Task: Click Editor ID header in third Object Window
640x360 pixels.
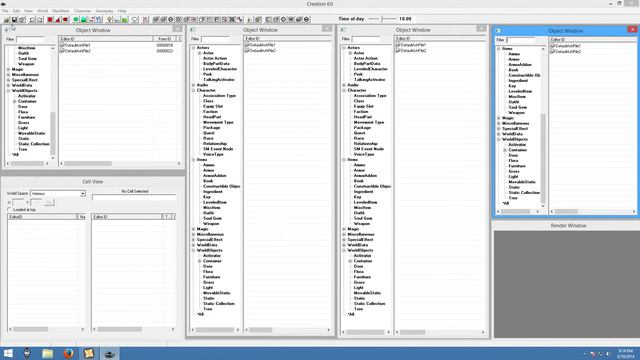Action: tap(440, 38)
